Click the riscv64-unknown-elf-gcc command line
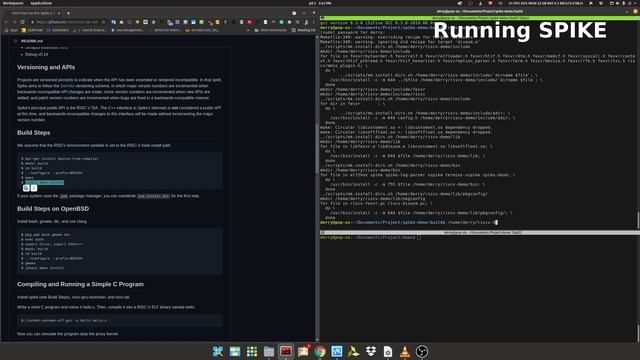Viewport: 640px width, 360px height. (x=64, y=320)
